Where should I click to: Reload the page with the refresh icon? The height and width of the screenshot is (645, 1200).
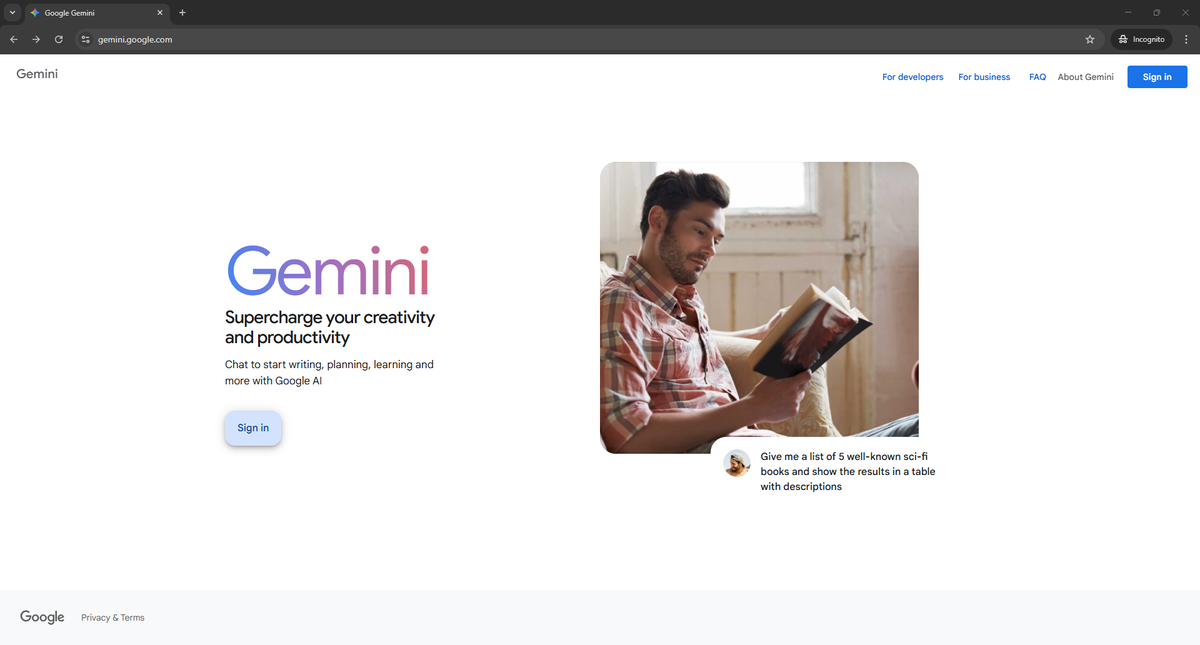click(59, 40)
